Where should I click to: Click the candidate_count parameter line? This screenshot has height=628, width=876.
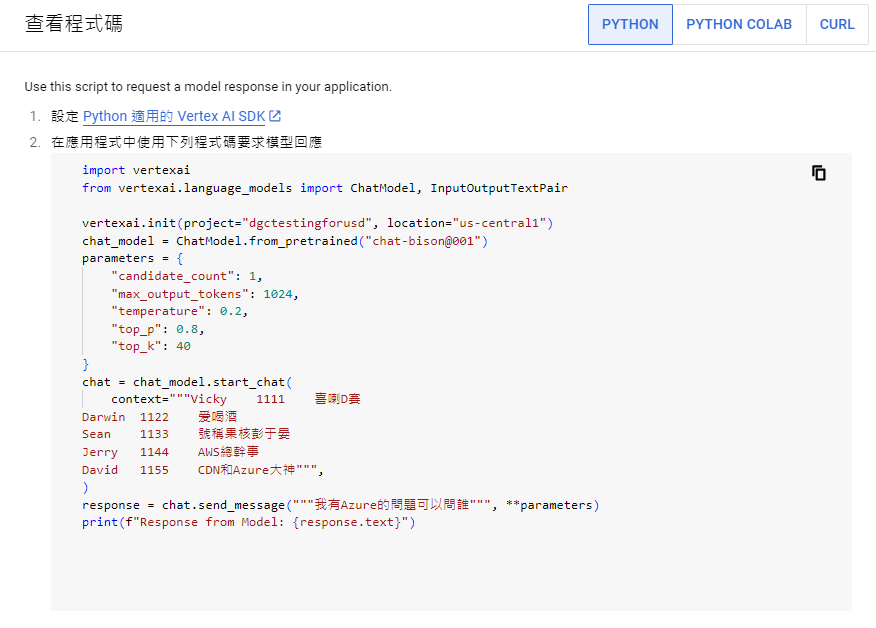(187, 276)
